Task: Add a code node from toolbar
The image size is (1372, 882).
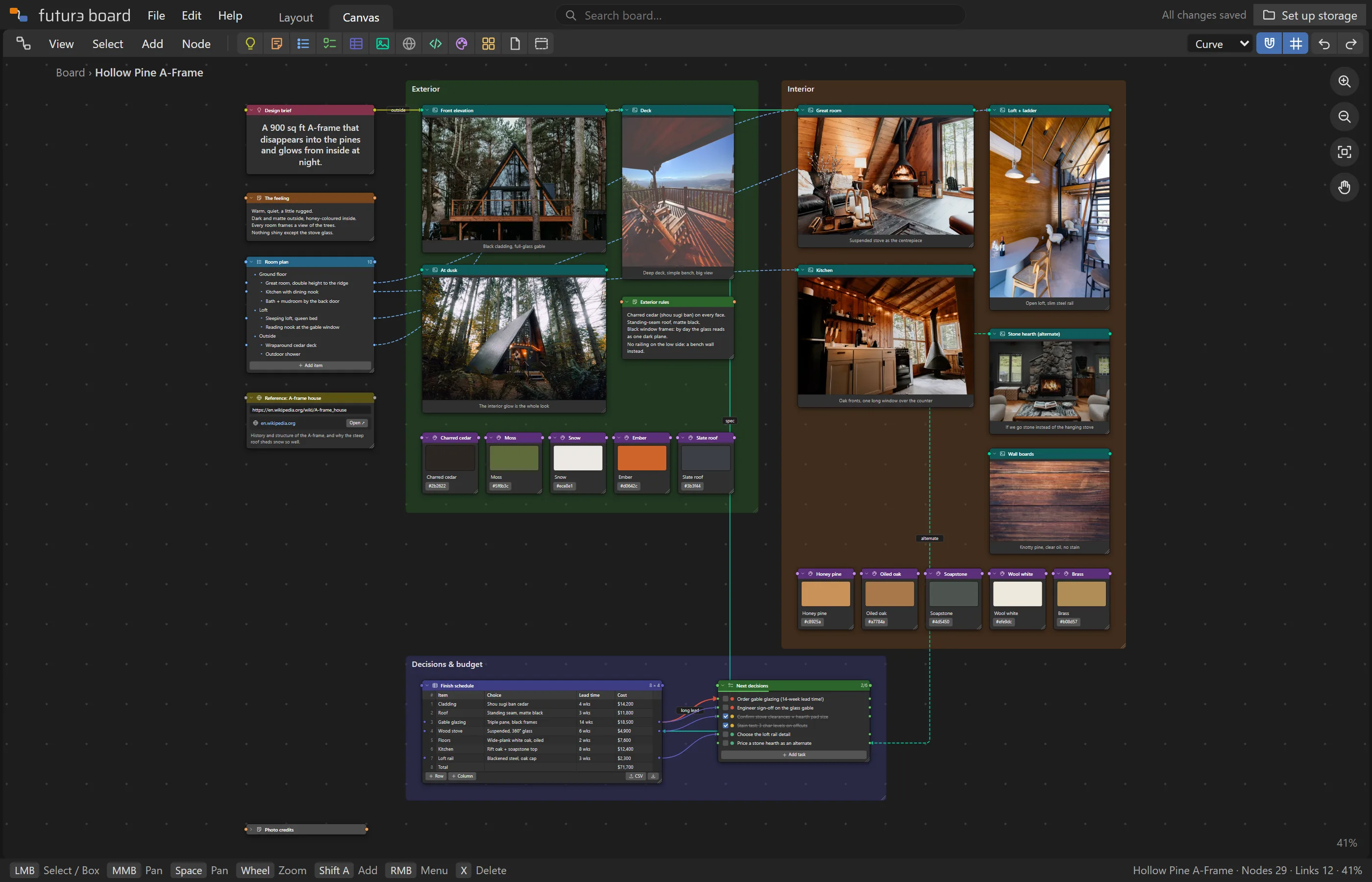Action: (x=435, y=44)
